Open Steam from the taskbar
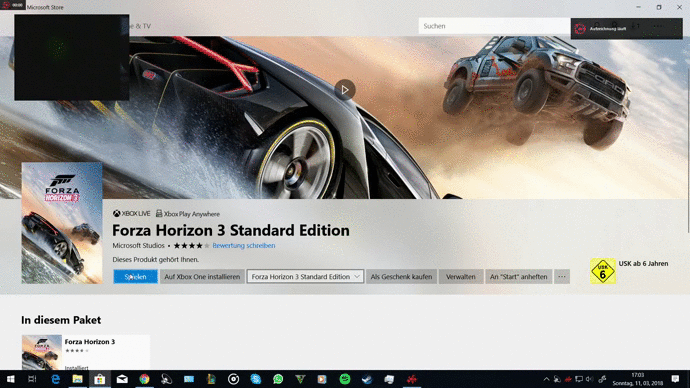This screenshot has width=690, height=388. (x=367, y=379)
